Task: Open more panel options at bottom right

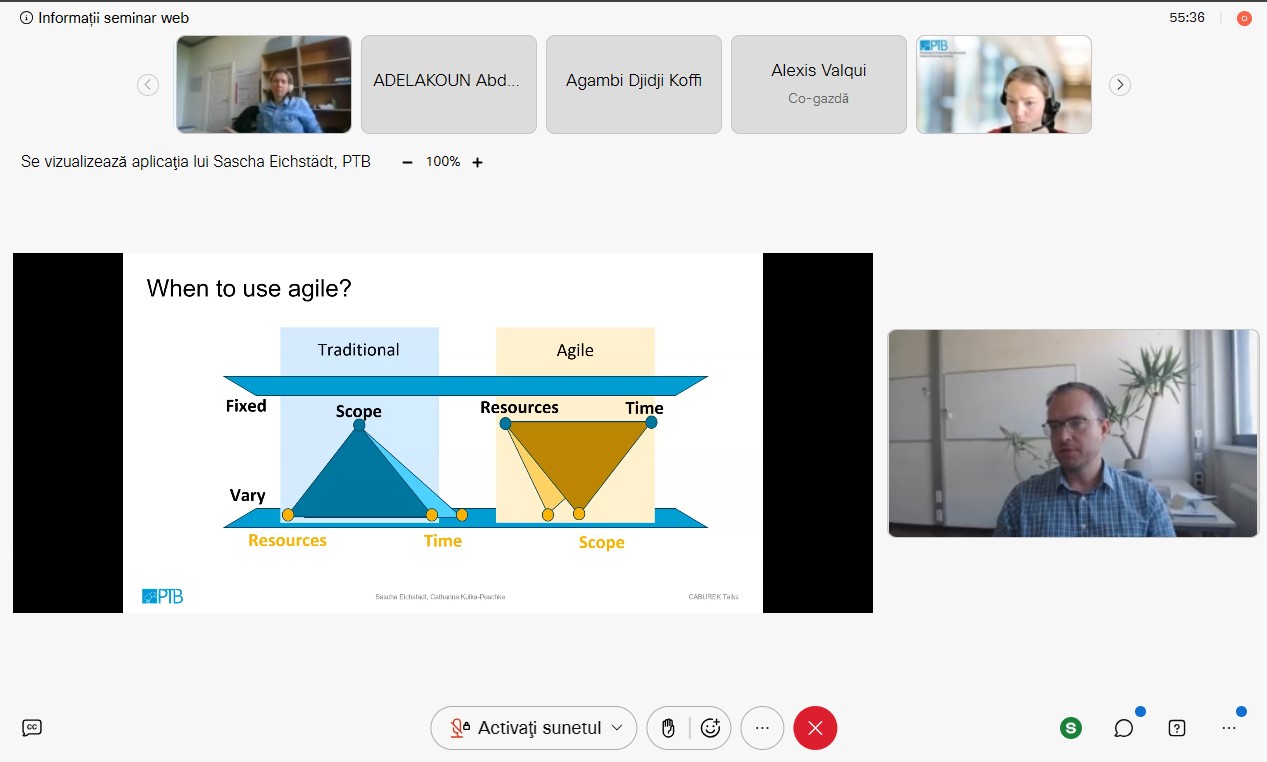Action: tap(1229, 728)
